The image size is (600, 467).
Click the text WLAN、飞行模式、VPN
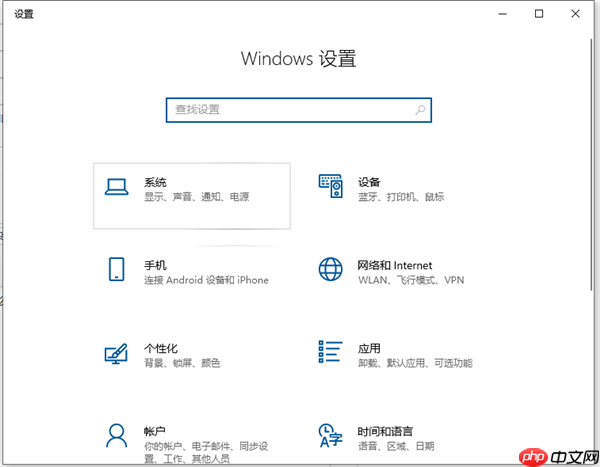coord(411,280)
